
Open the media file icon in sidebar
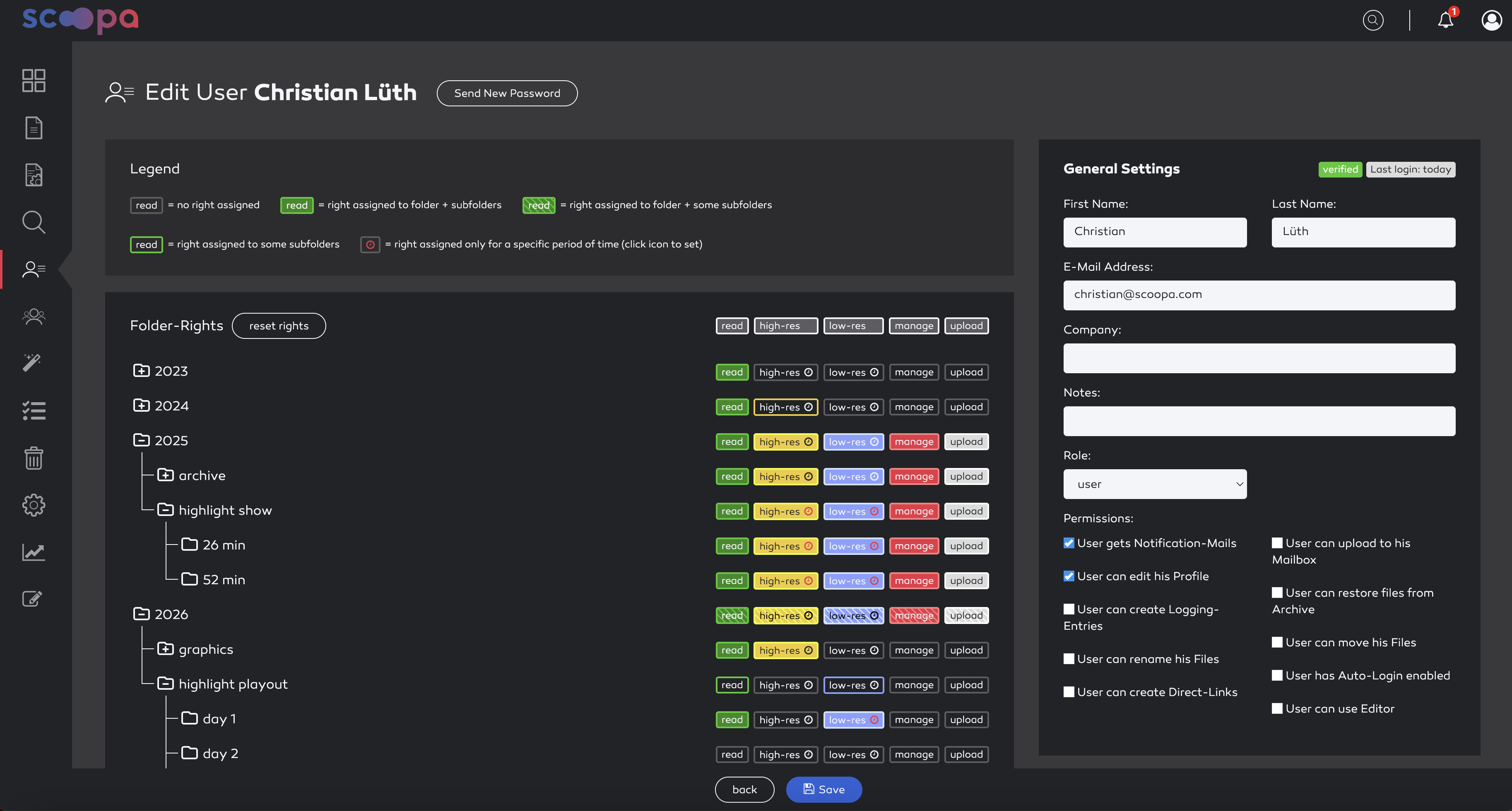point(34,175)
